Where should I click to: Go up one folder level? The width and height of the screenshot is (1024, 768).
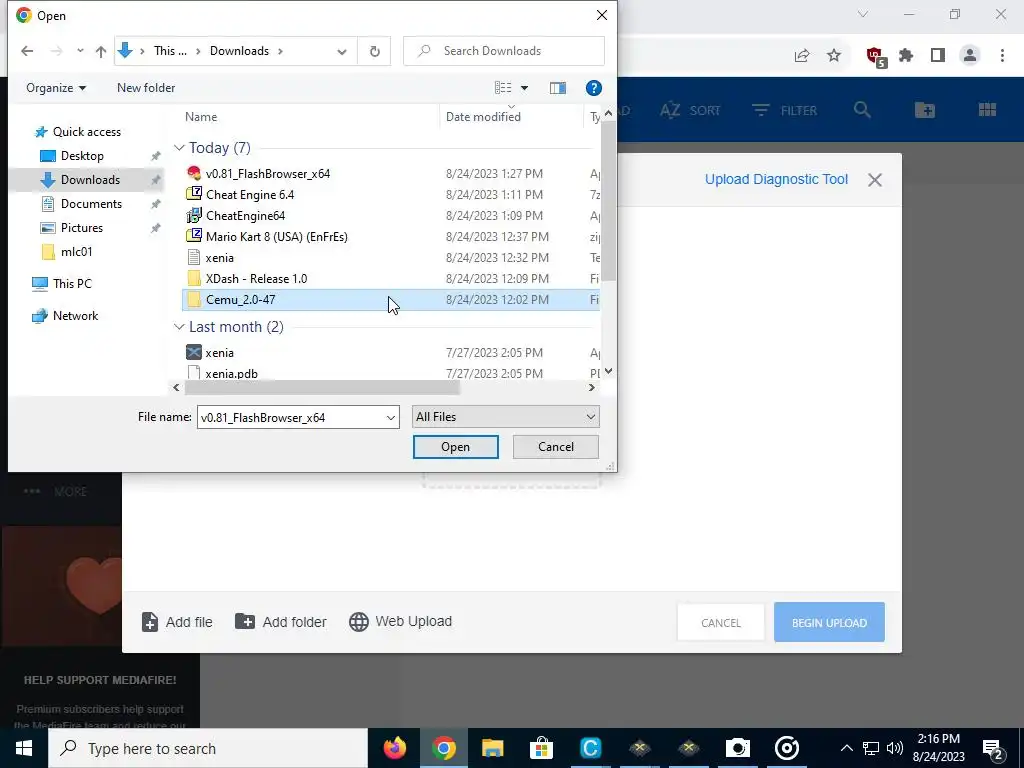click(101, 51)
